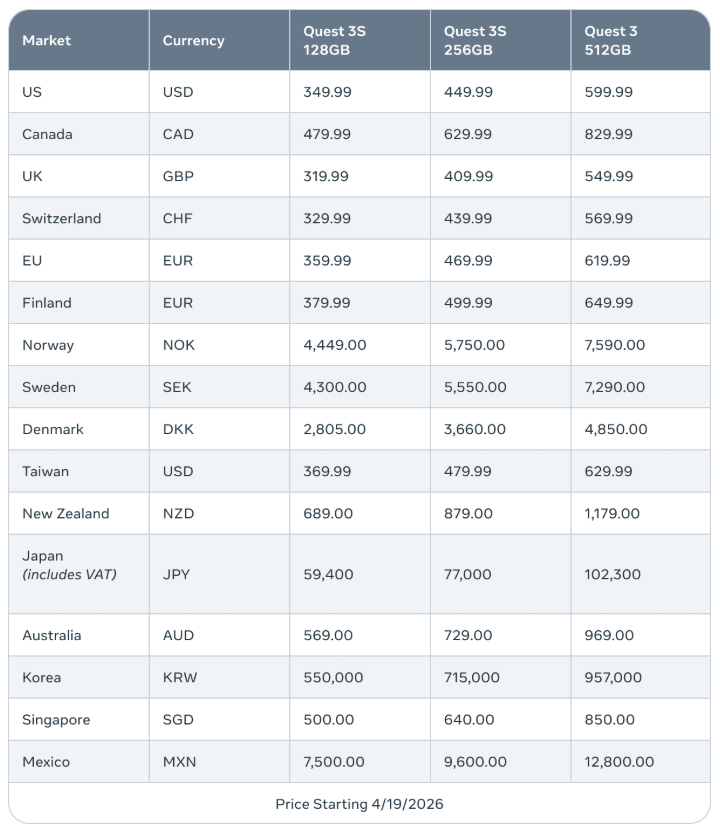The height and width of the screenshot is (834, 720).
Task: Click the Finland row's EUR currency cell
Action: pyautogui.click(x=178, y=302)
